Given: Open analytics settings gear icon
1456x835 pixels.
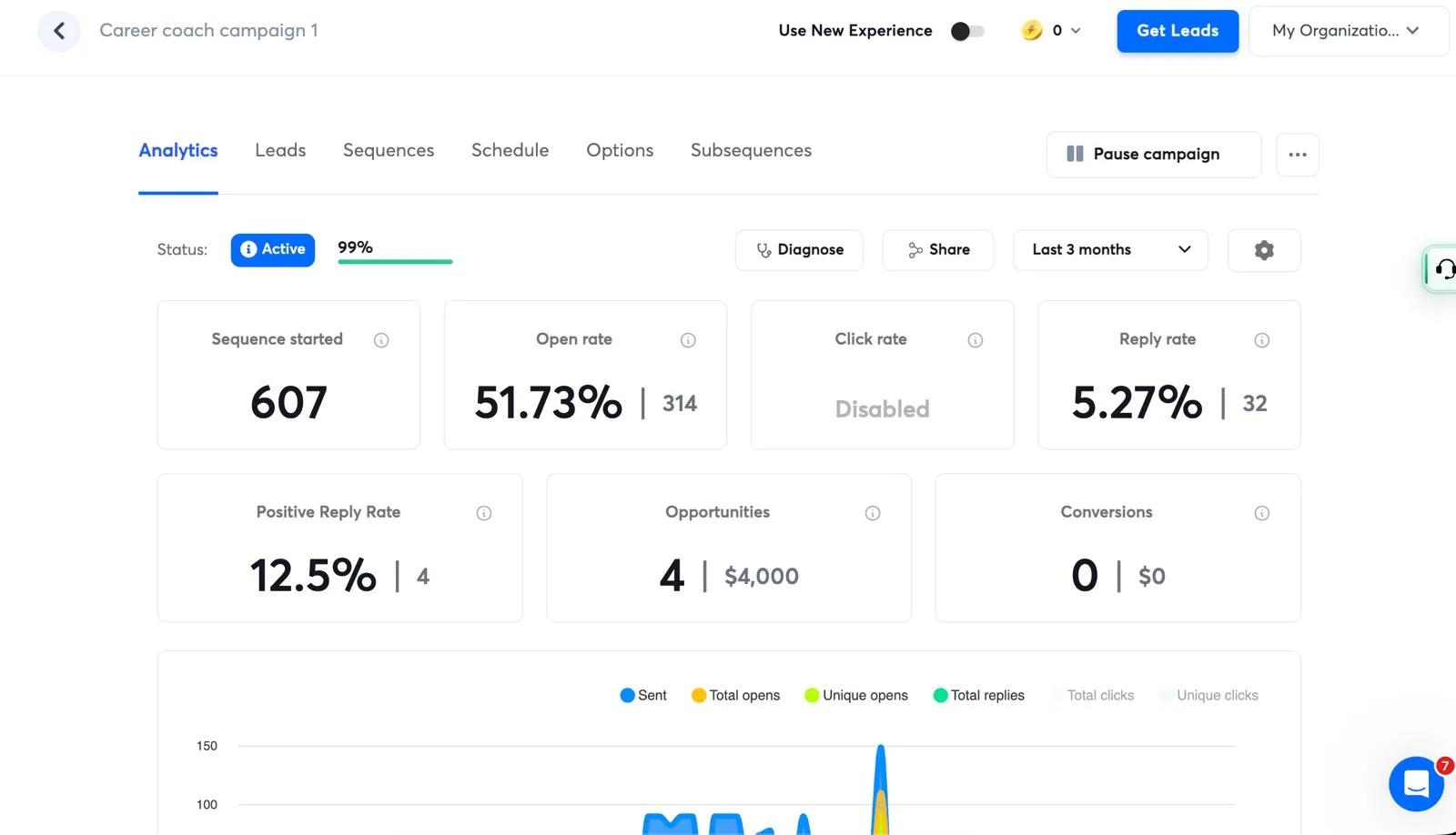Looking at the screenshot, I should (x=1264, y=250).
